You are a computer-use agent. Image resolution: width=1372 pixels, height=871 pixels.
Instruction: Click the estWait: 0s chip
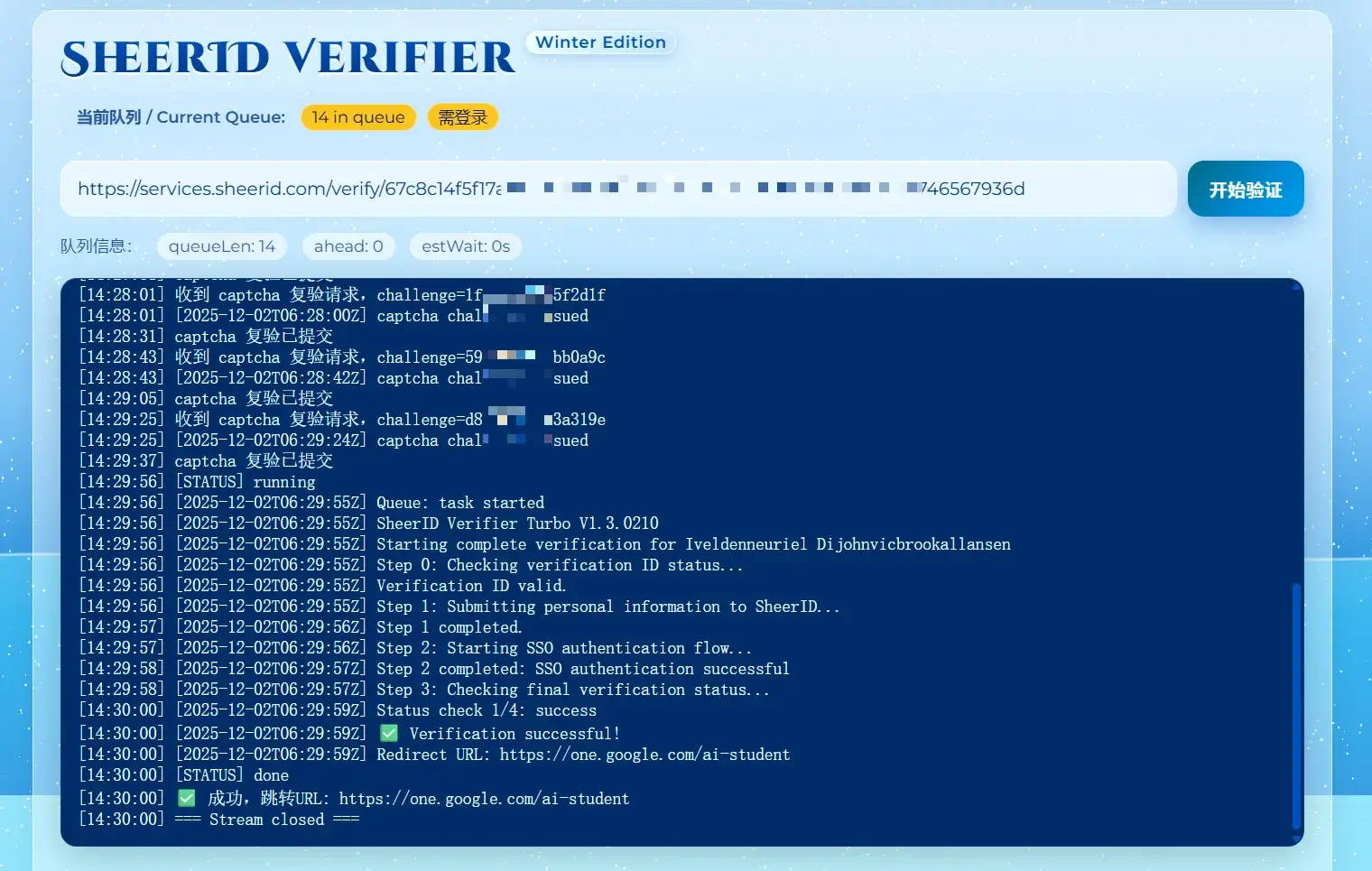(x=466, y=246)
